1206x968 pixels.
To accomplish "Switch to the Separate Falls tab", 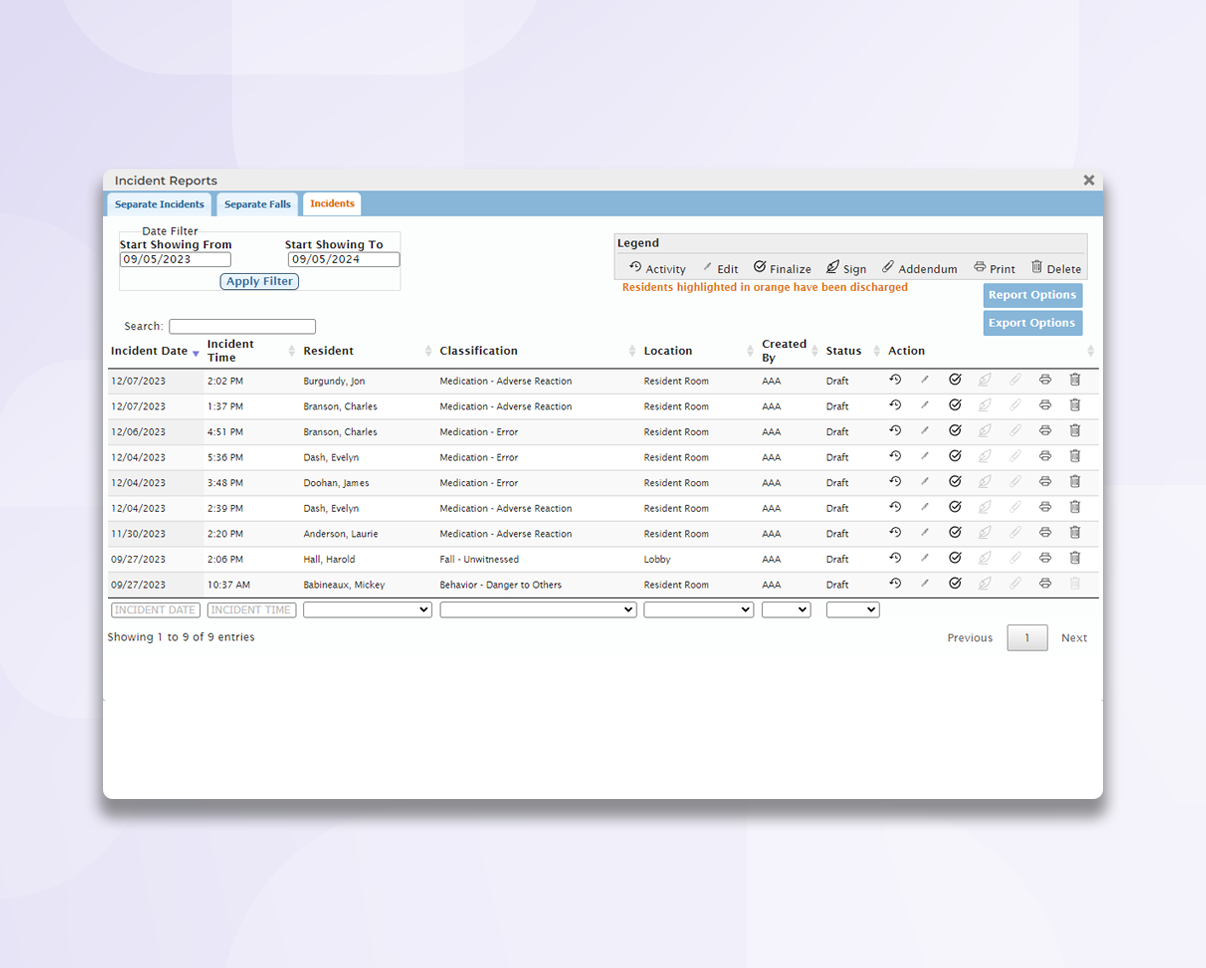I will pyautogui.click(x=258, y=204).
